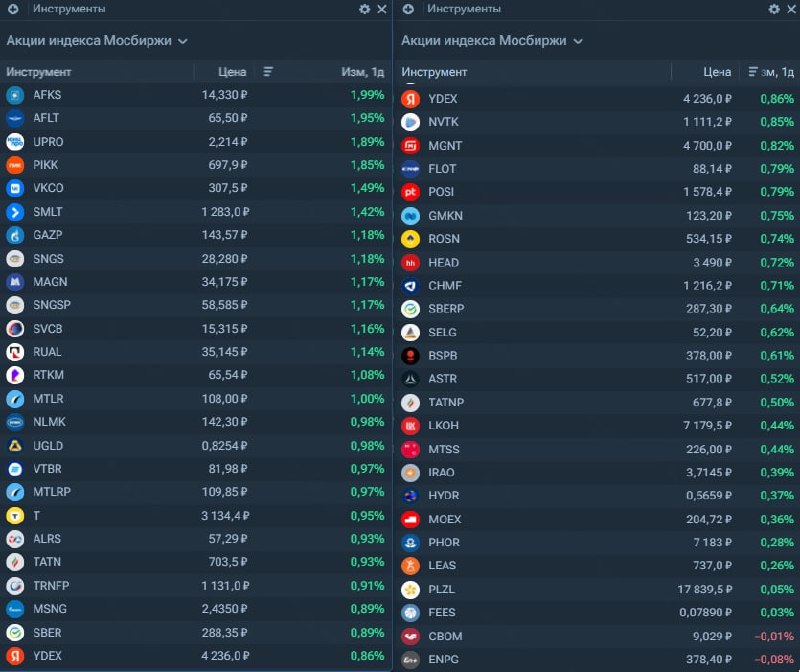Click the ENPG logo icon
This screenshot has height=672, width=800.
click(x=410, y=659)
